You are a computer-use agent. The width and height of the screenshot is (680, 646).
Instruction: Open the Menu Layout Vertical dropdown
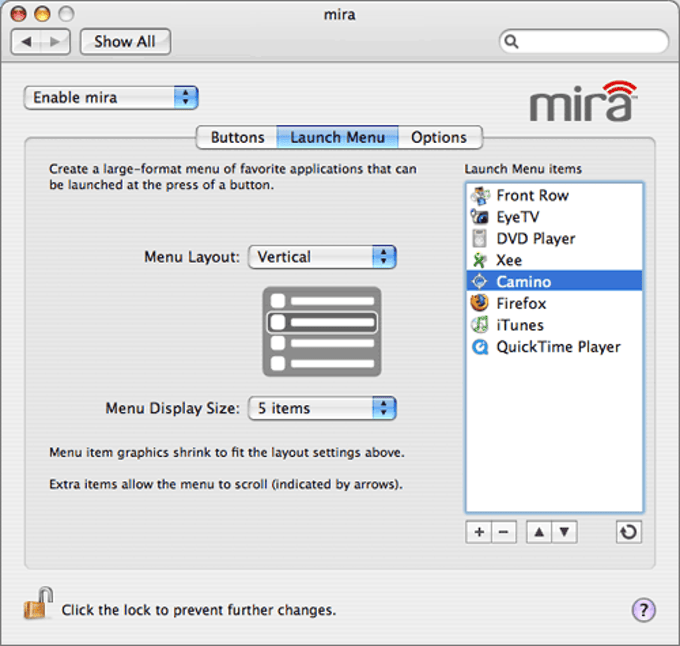322,257
